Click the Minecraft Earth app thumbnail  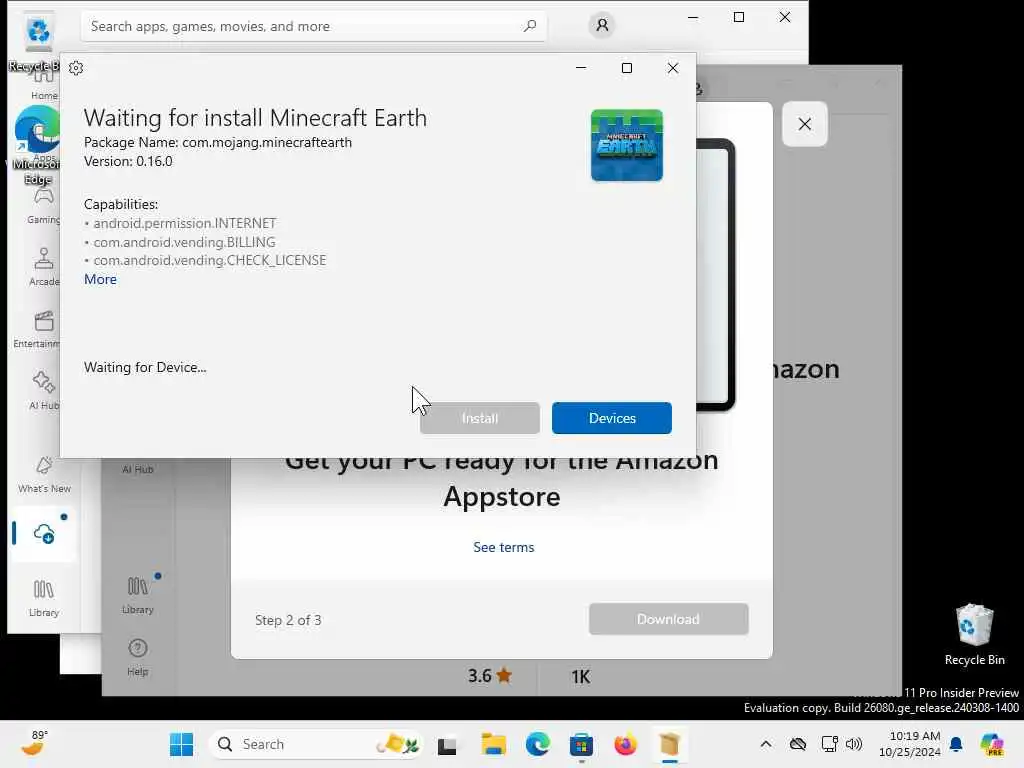pos(626,145)
